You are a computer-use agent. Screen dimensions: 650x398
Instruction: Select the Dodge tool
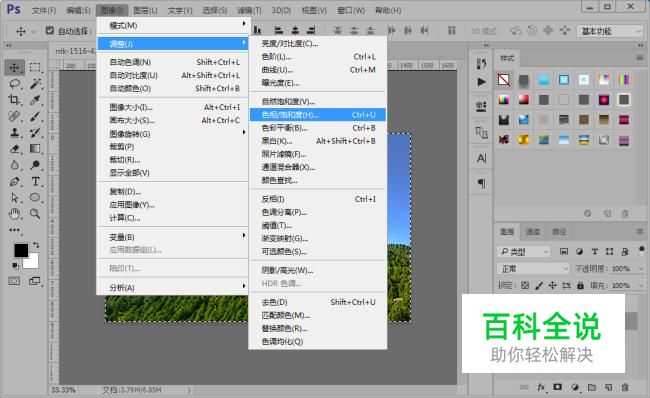click(x=35, y=165)
